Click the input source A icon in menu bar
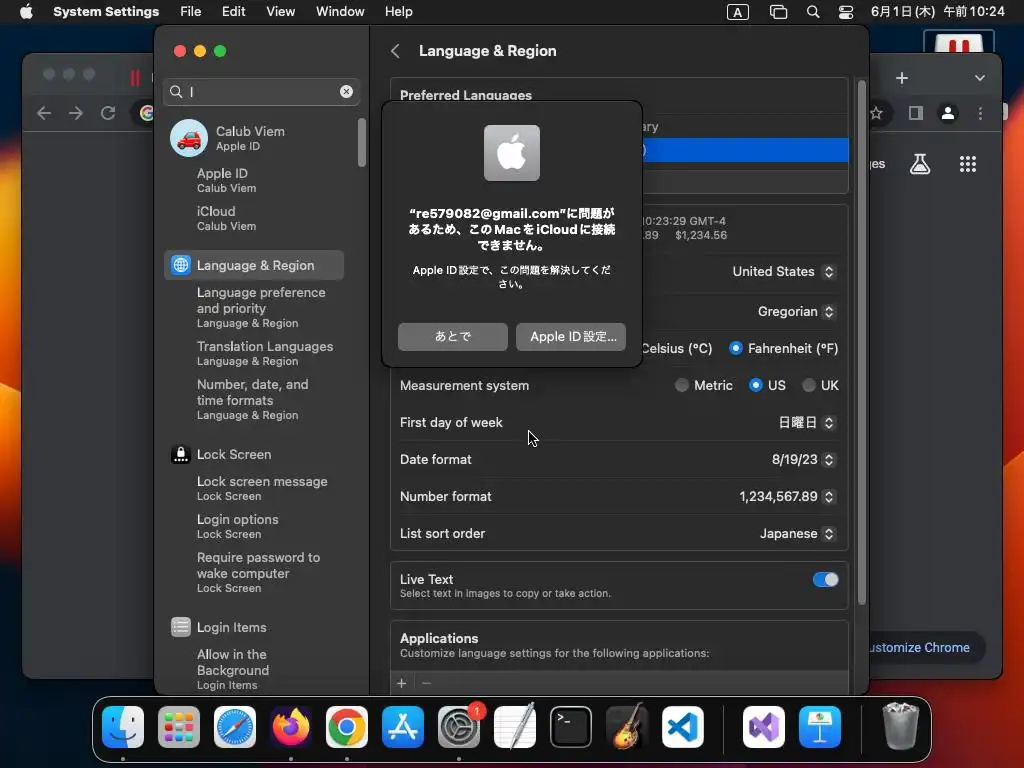The width and height of the screenshot is (1024, 768). [737, 12]
